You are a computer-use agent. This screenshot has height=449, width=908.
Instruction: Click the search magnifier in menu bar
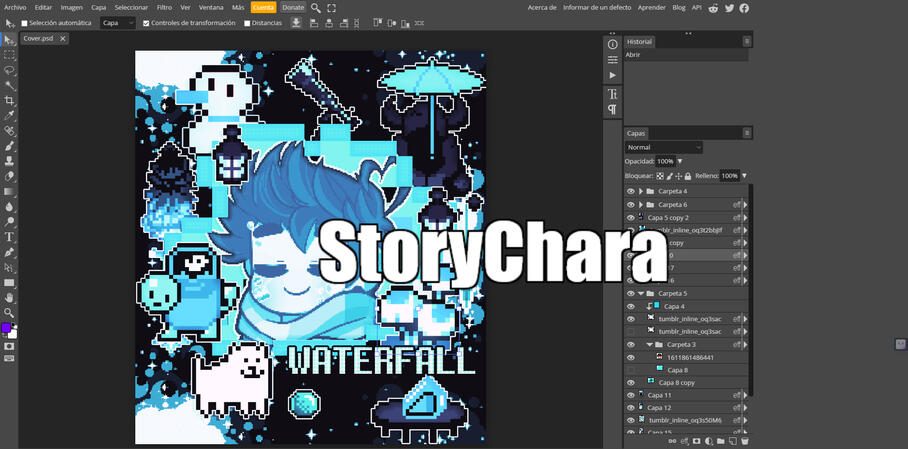316,7
